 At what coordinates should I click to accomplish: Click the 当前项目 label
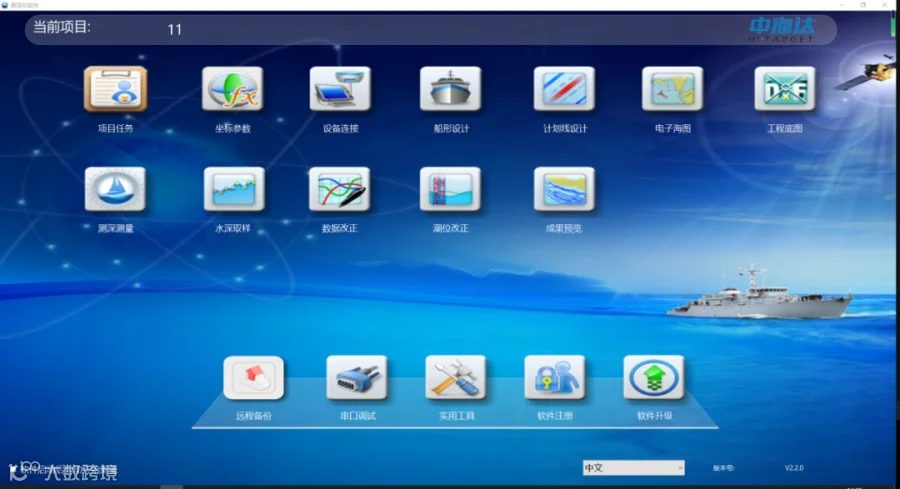coord(61,27)
